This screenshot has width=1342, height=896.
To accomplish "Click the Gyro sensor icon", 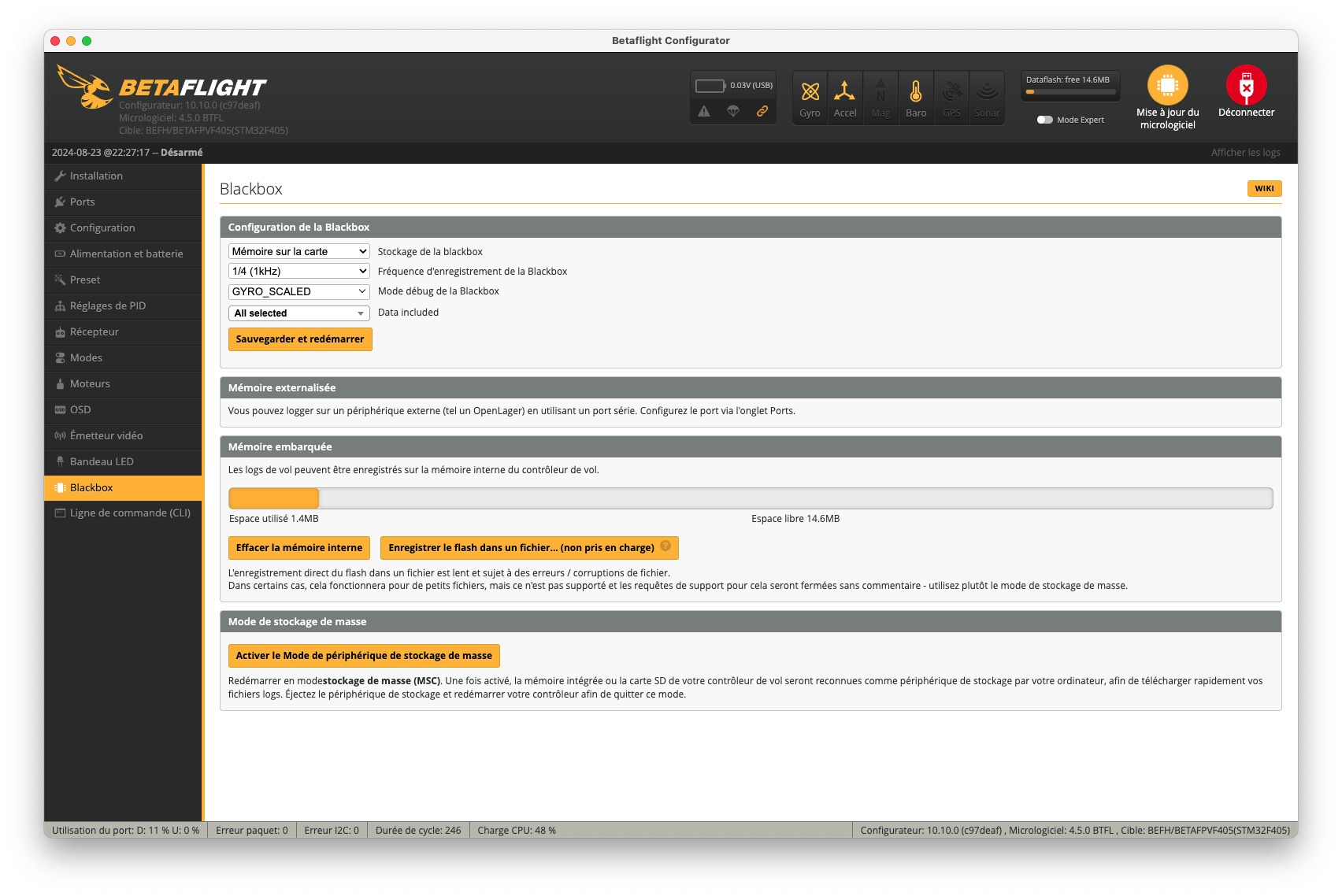I will click(x=810, y=91).
